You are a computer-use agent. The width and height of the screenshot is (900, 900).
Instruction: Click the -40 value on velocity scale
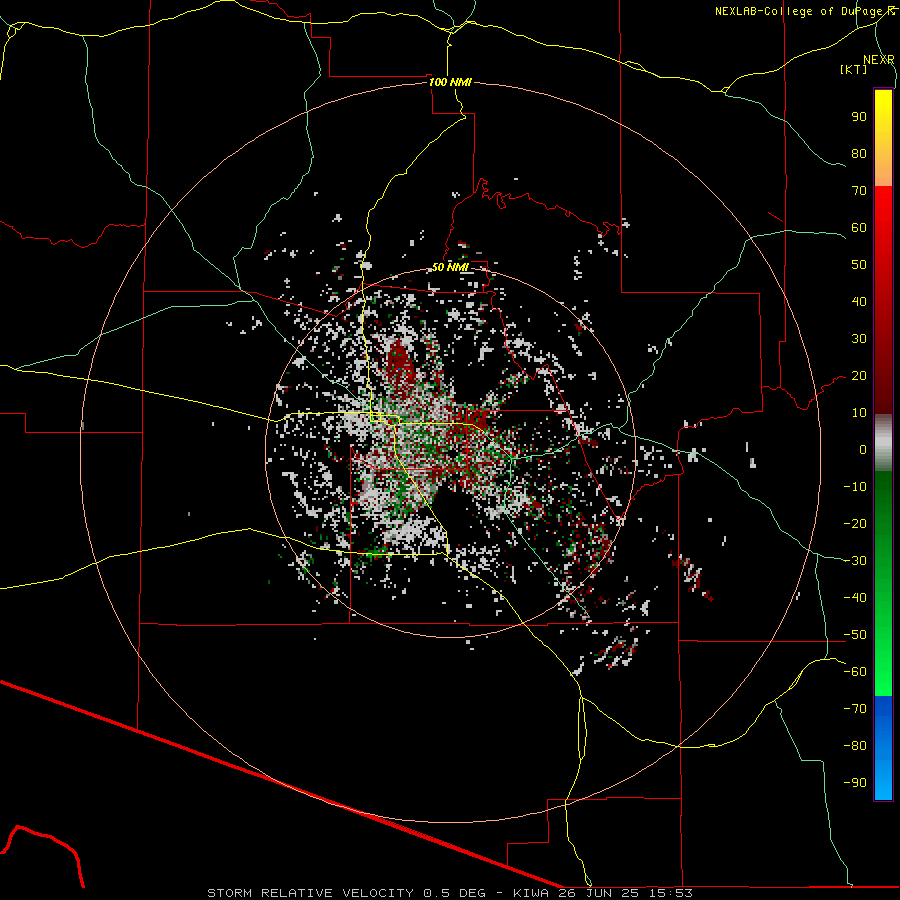(855, 598)
